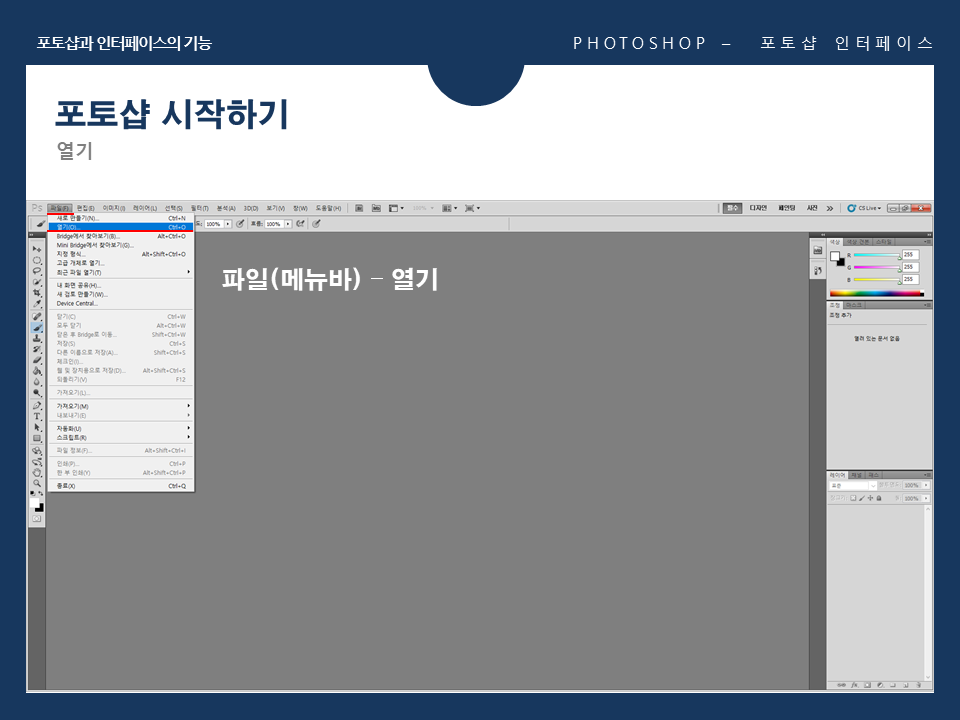The width and height of the screenshot is (960, 720).
Task: Select the 디자인 workspace button
Action: coord(758,208)
